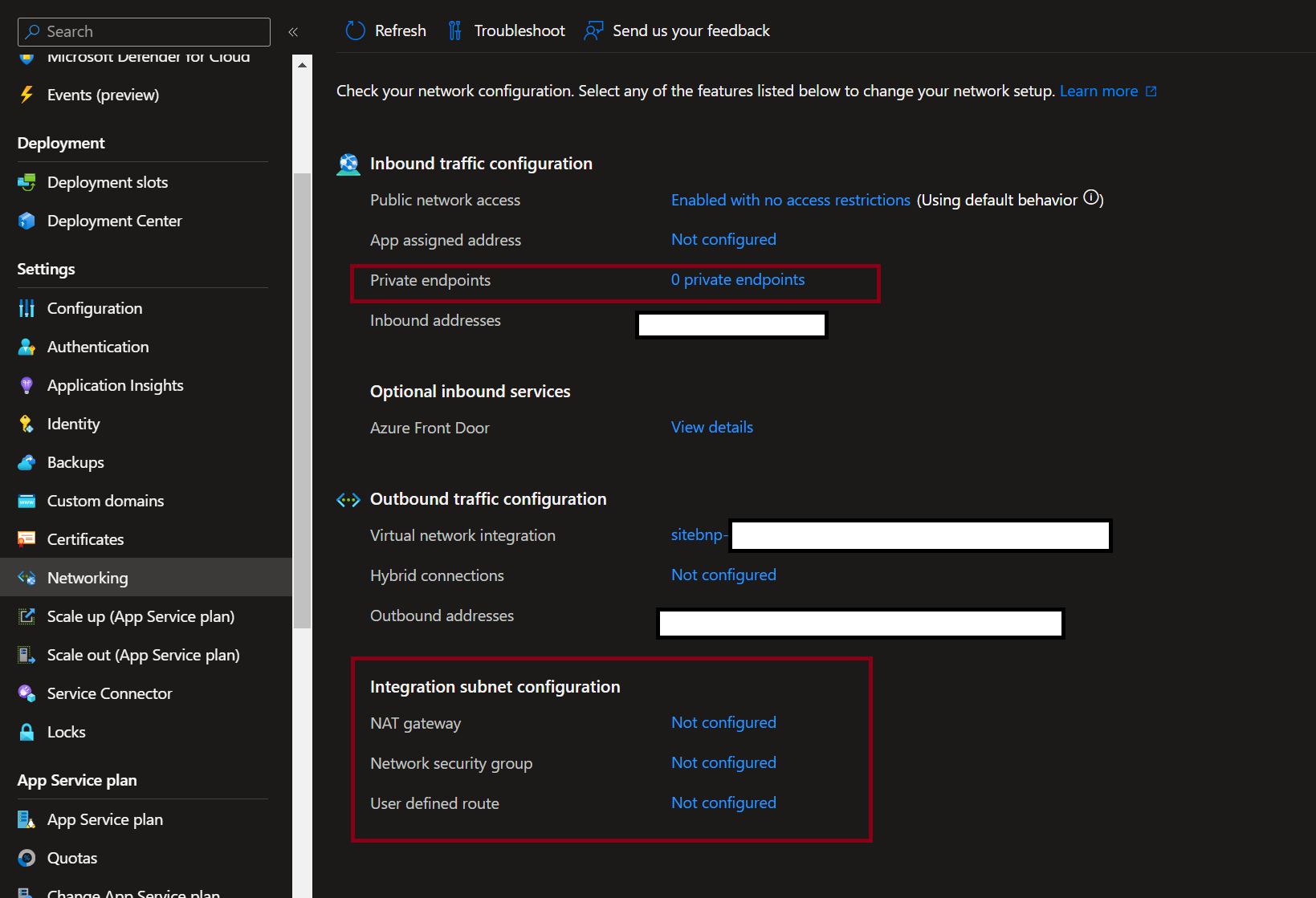
Task: Open Locks page
Action: click(66, 732)
